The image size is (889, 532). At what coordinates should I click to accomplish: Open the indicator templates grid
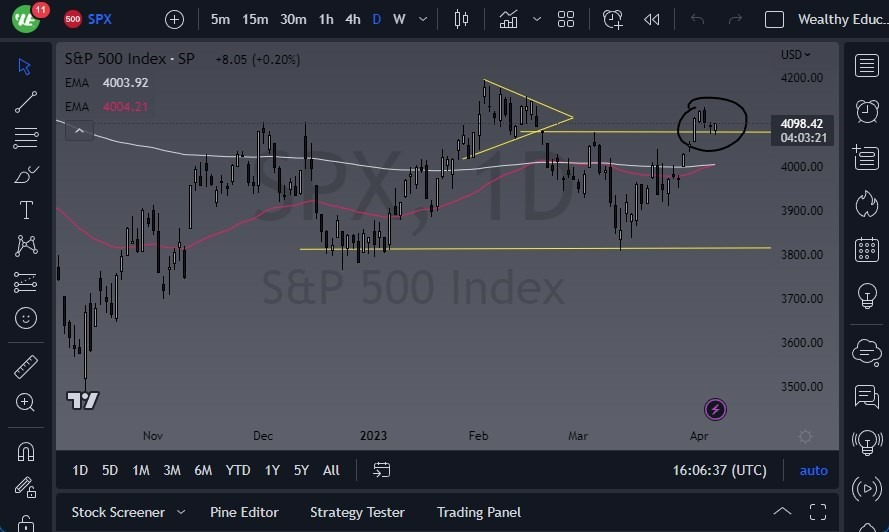tap(566, 20)
